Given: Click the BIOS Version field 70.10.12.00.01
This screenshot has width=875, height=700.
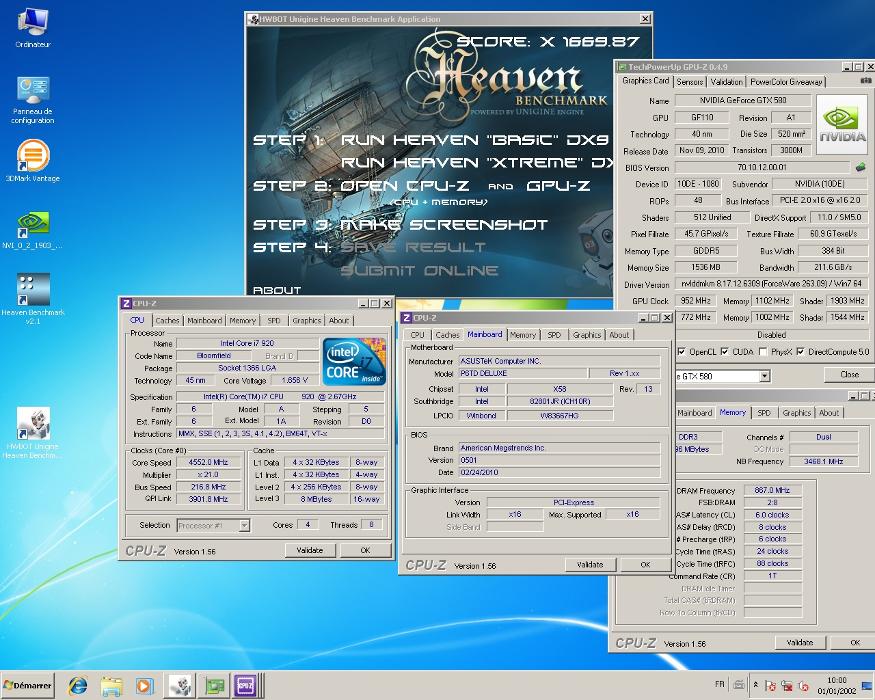Looking at the screenshot, I should 762,167.
